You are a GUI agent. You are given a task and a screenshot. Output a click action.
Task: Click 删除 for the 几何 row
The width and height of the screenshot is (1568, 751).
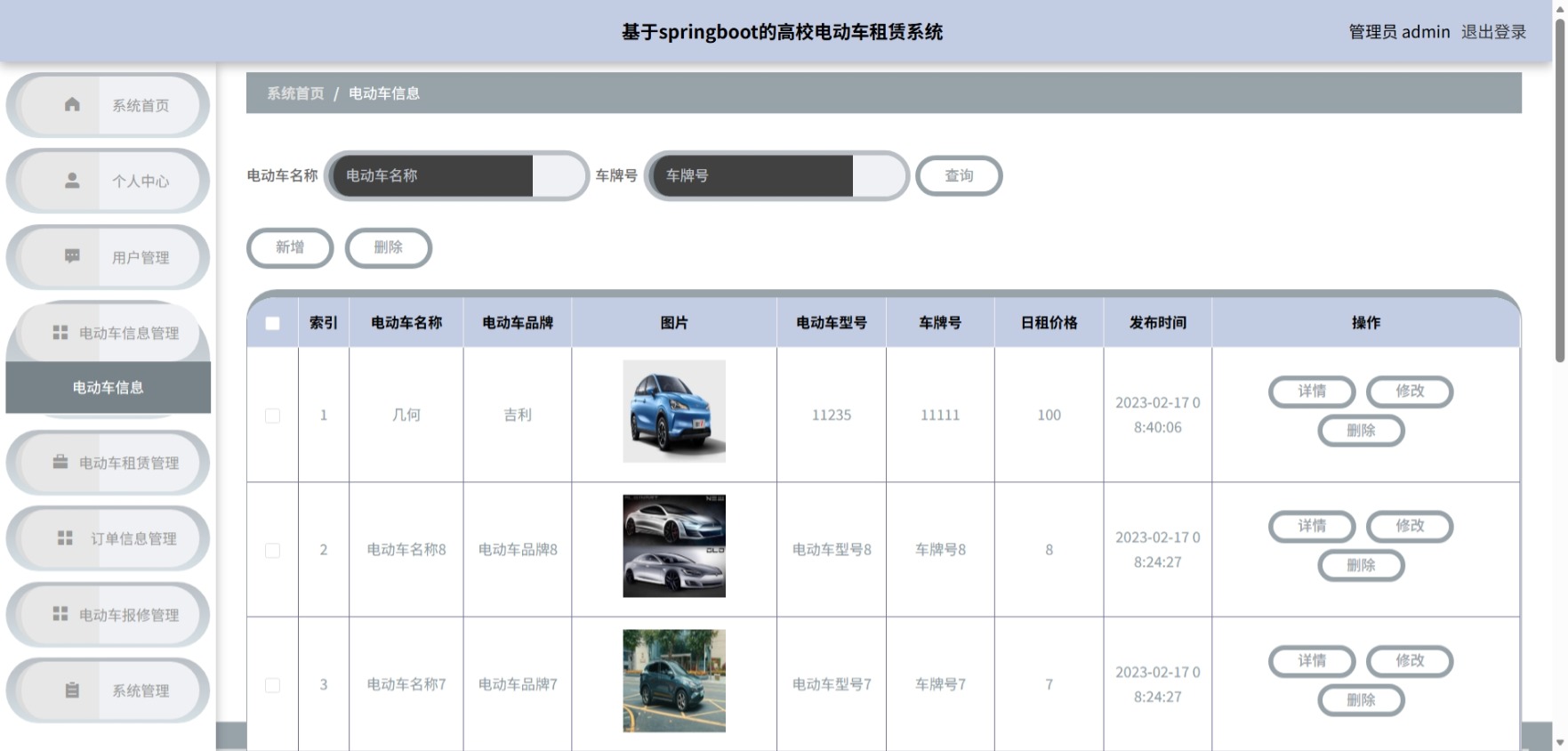pyautogui.click(x=1361, y=431)
